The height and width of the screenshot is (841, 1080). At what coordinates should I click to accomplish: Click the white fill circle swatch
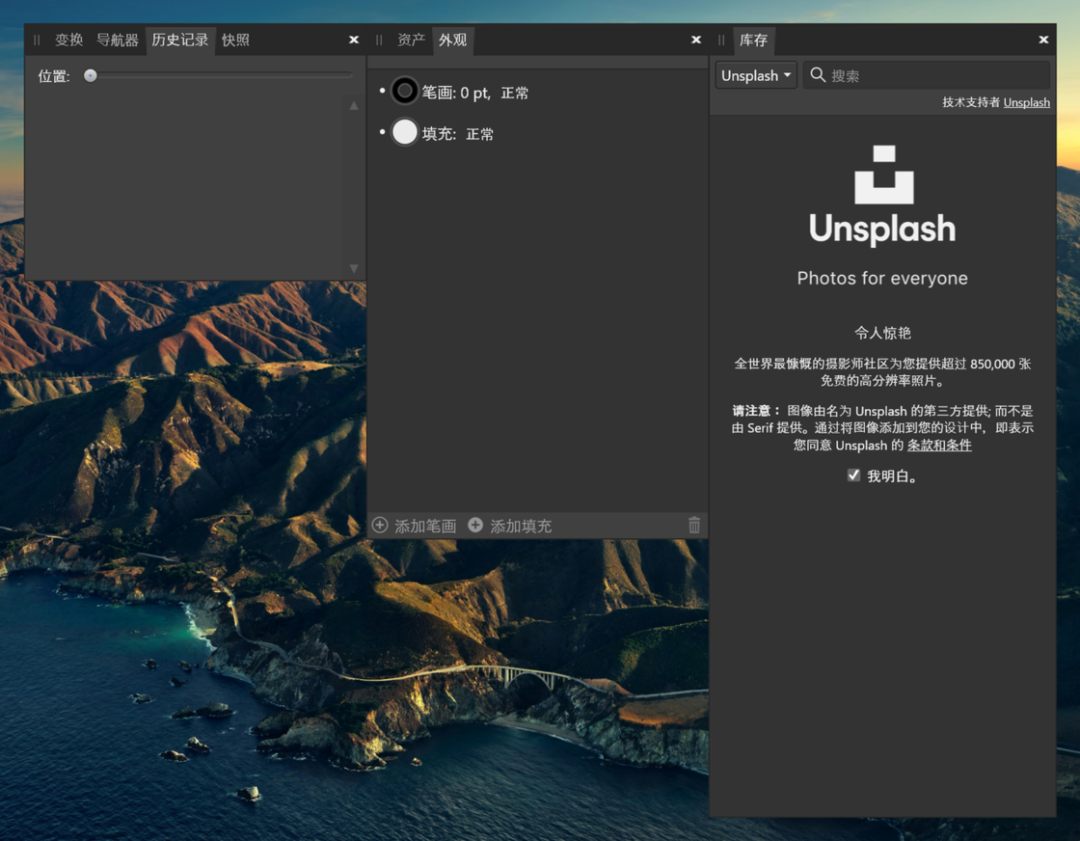[x=404, y=132]
